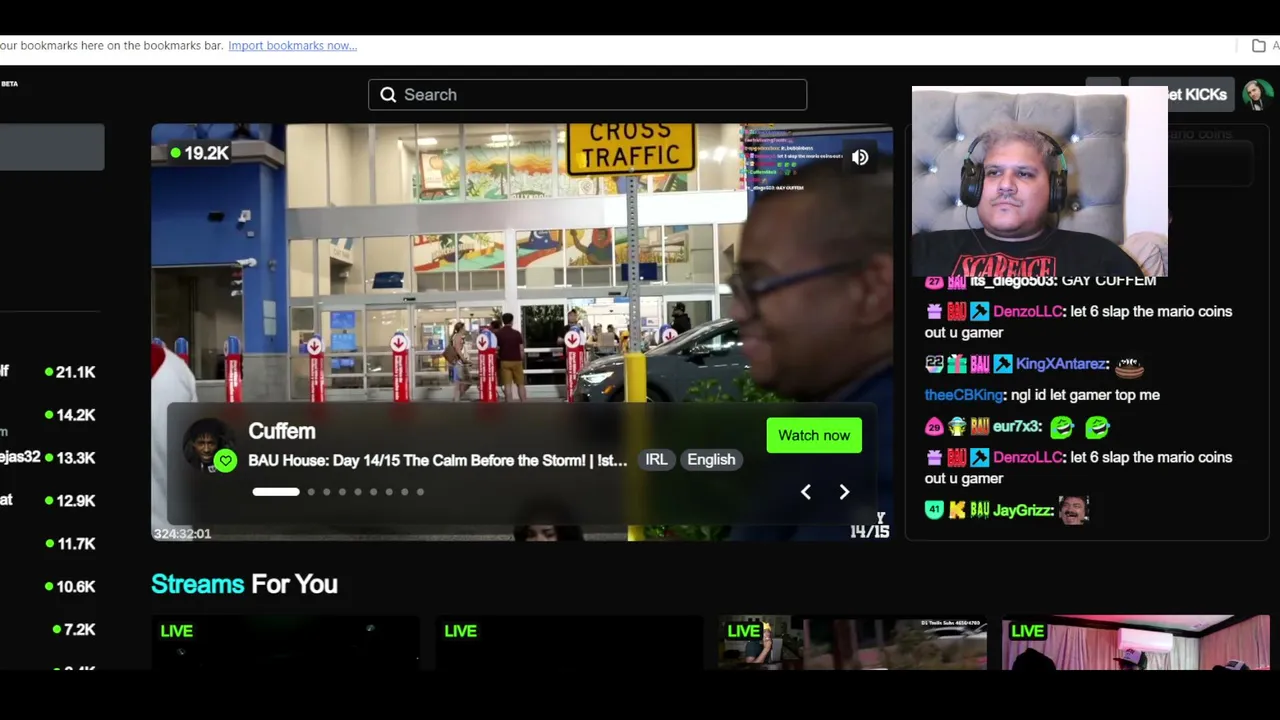Open the fourth LIVE thumbnail with pink room
This screenshot has height=720, width=1280.
tap(1136, 643)
